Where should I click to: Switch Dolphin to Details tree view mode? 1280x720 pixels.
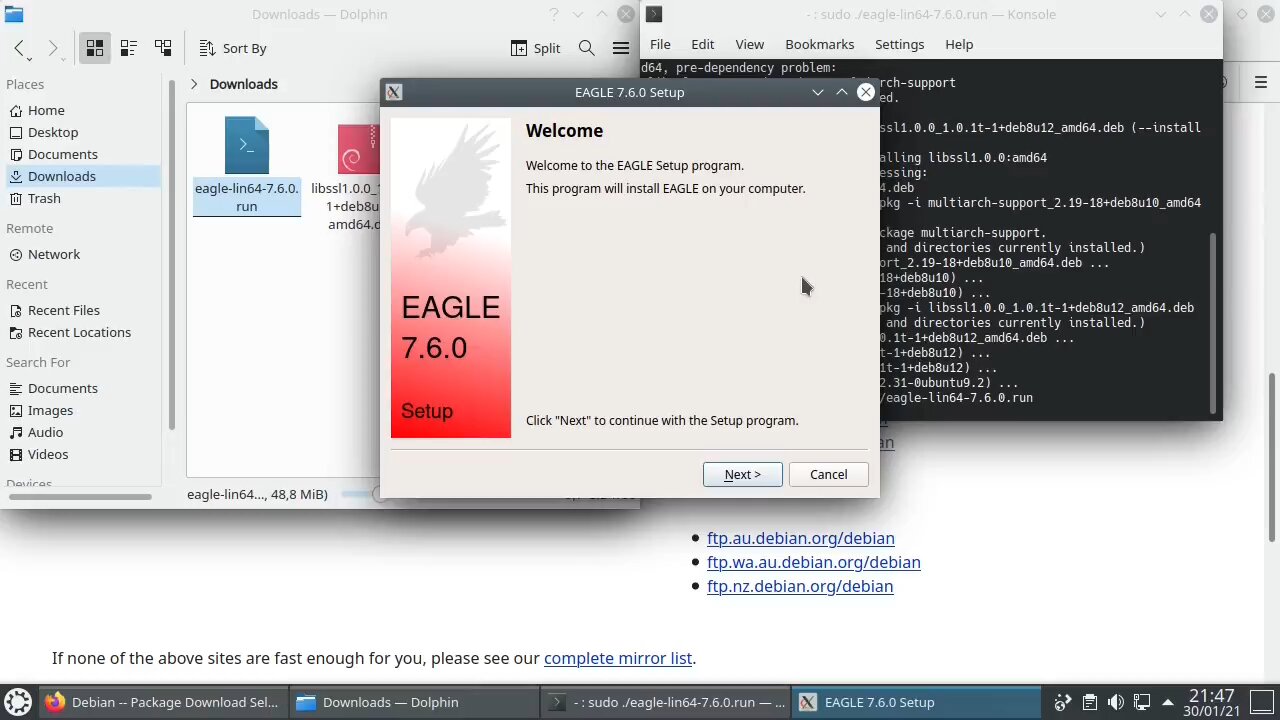pyautogui.click(x=162, y=48)
